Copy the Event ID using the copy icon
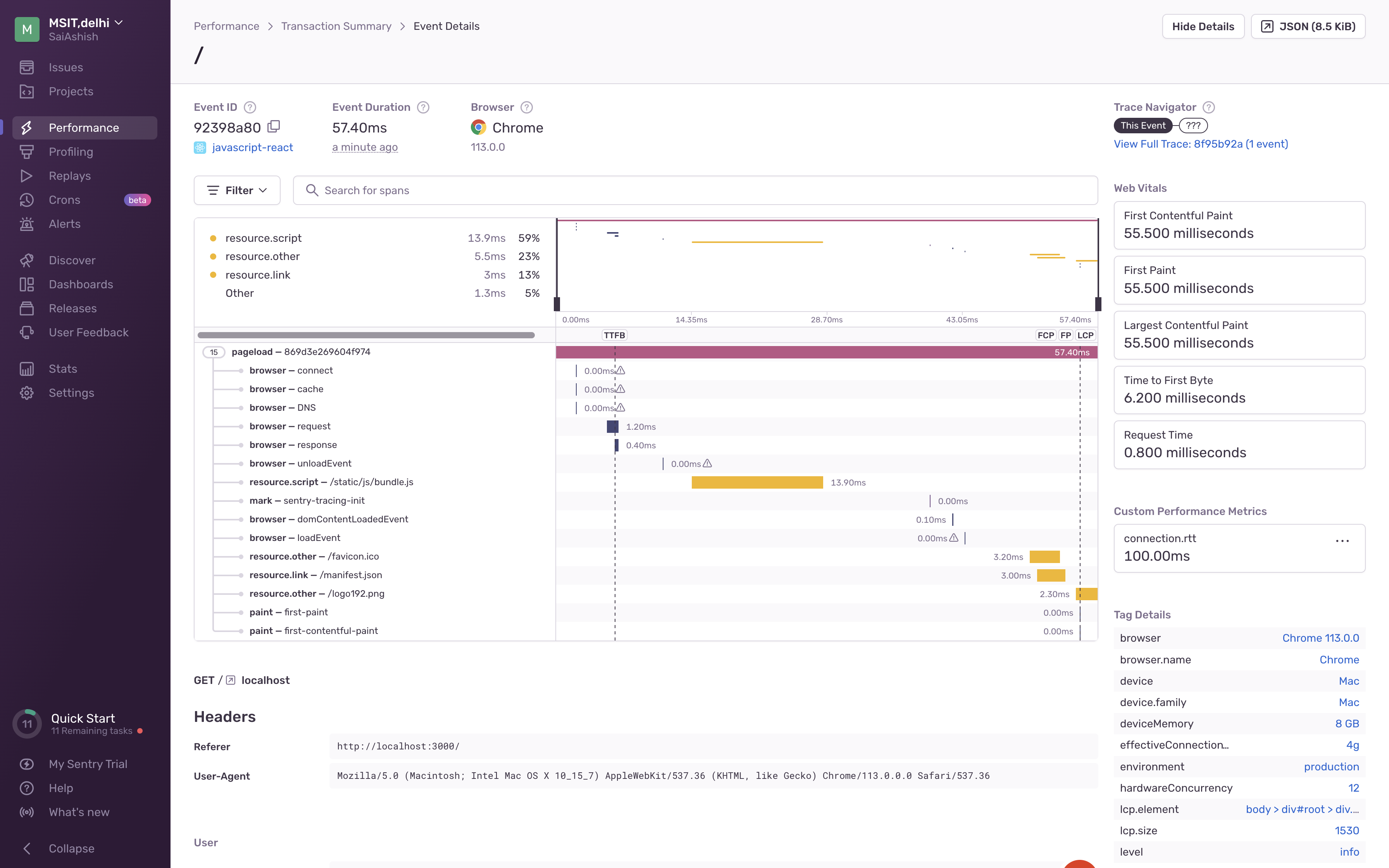Screen dimensions: 1389x868 click(x=273, y=127)
